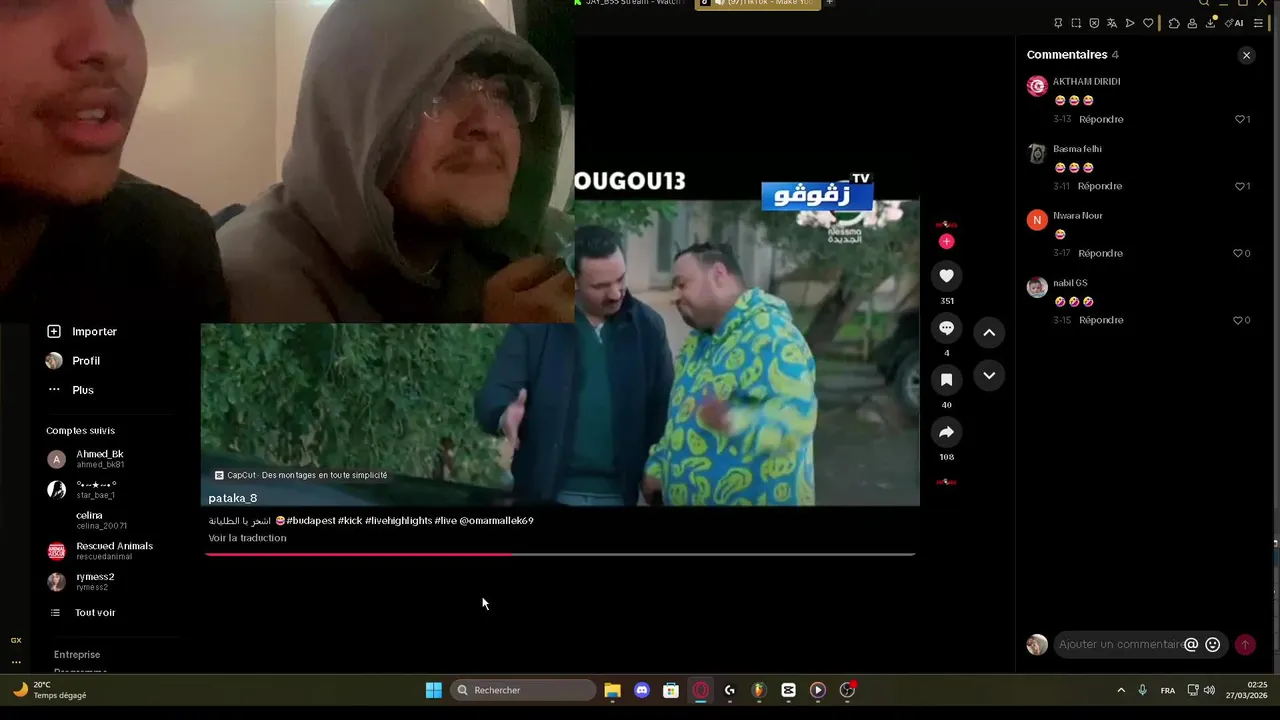Click the #budapest hashtag
Image resolution: width=1280 pixels, height=720 pixels.
tap(311, 521)
